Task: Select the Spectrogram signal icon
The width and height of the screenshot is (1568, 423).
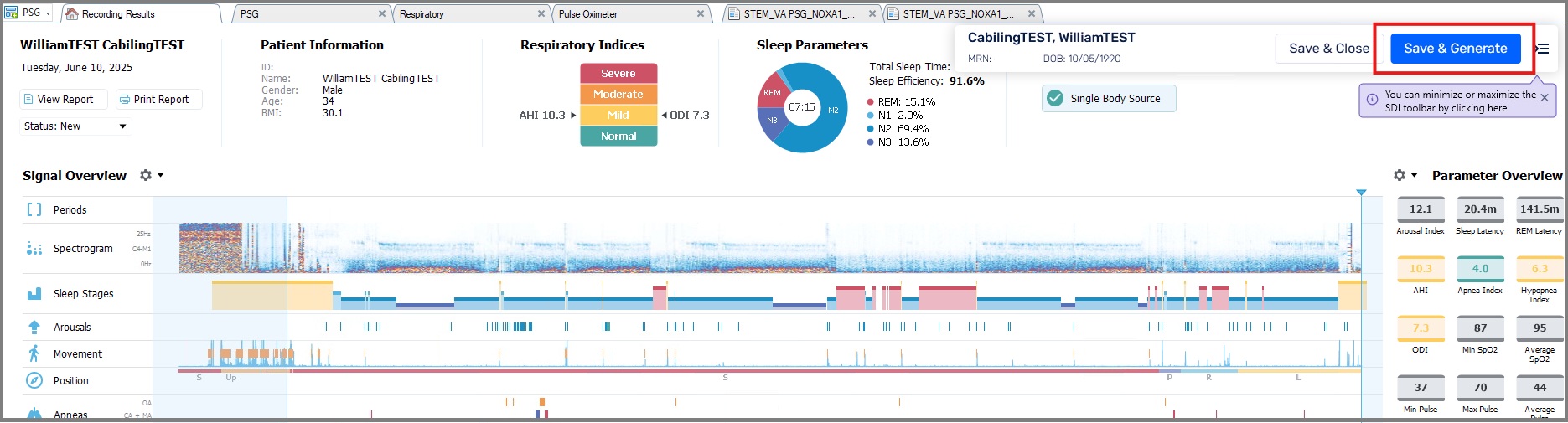Action: pos(34,249)
